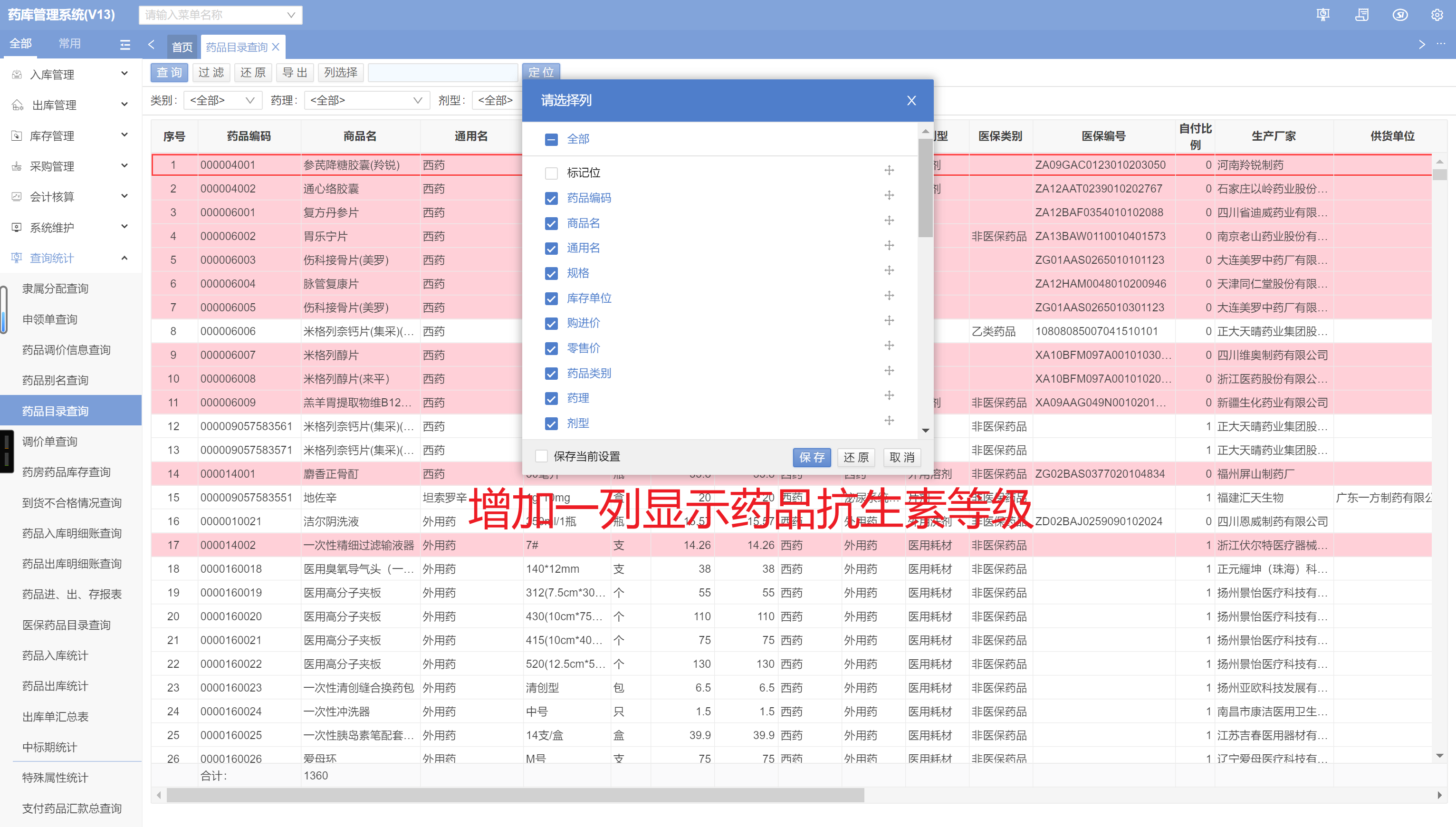Screen dimensions: 1456x827
Task: Uncheck the 购进价 column checkbox
Action: pos(551,324)
